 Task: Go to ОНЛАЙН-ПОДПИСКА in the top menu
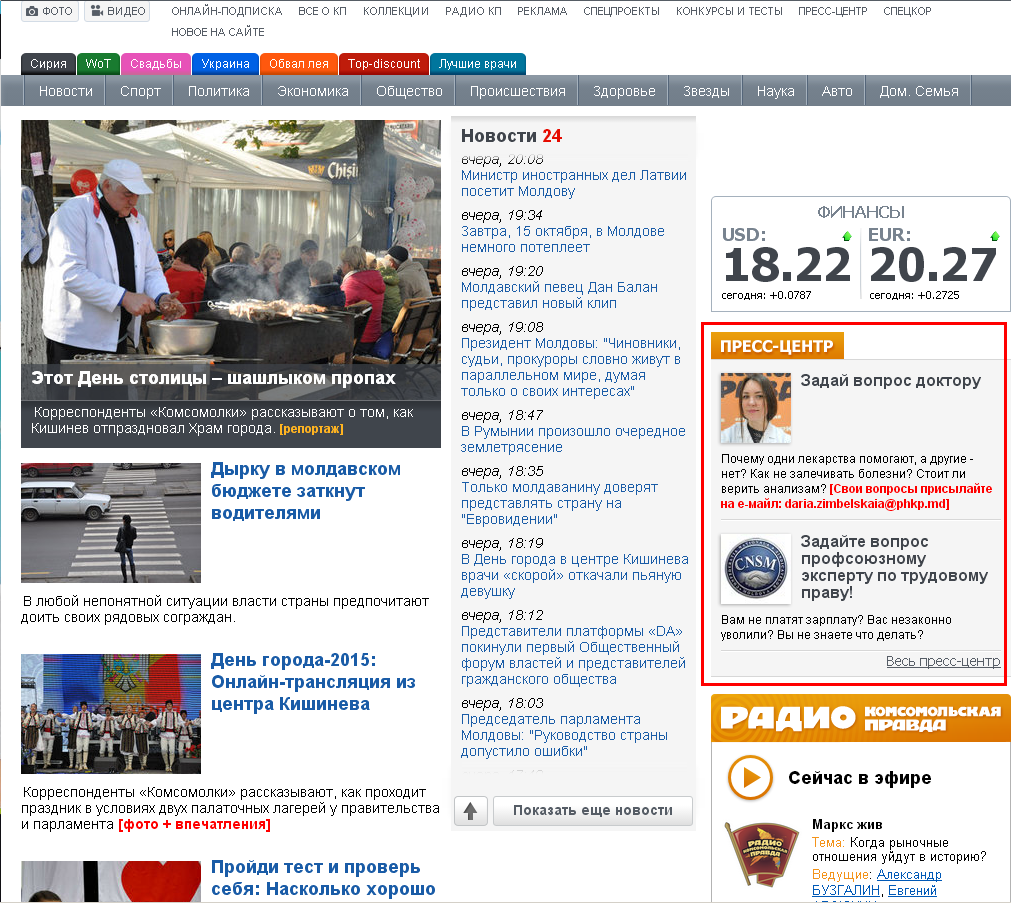[x=227, y=11]
